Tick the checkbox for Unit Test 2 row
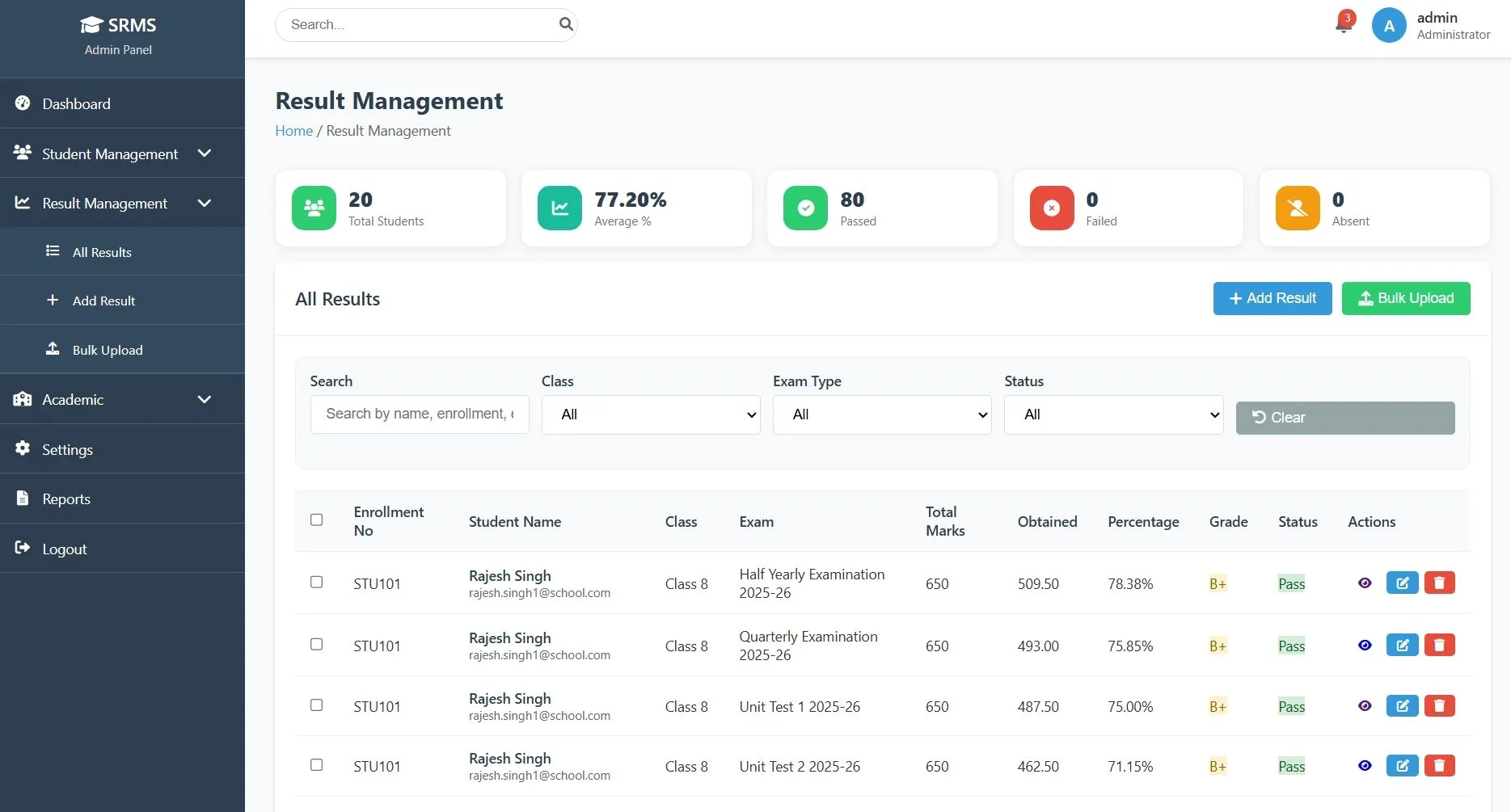The width and height of the screenshot is (1511, 812). [x=316, y=764]
